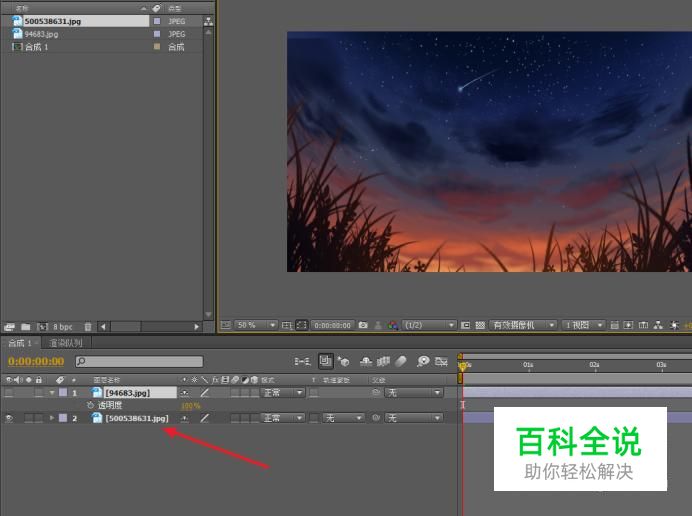Enable draft 3D mode
Viewport: 692px width, 516px height.
pos(343,362)
